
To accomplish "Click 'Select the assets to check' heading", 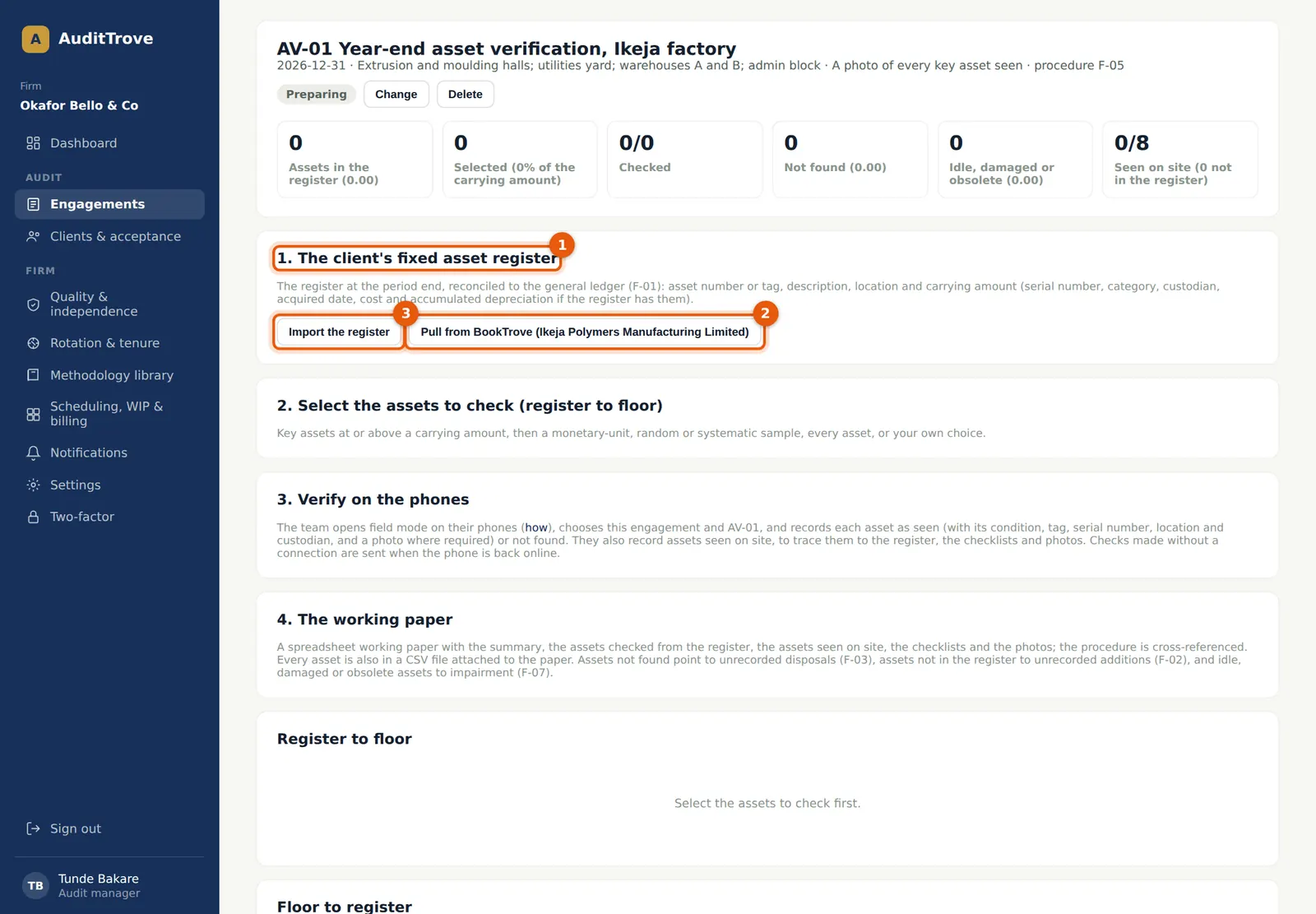I will click(x=470, y=406).
